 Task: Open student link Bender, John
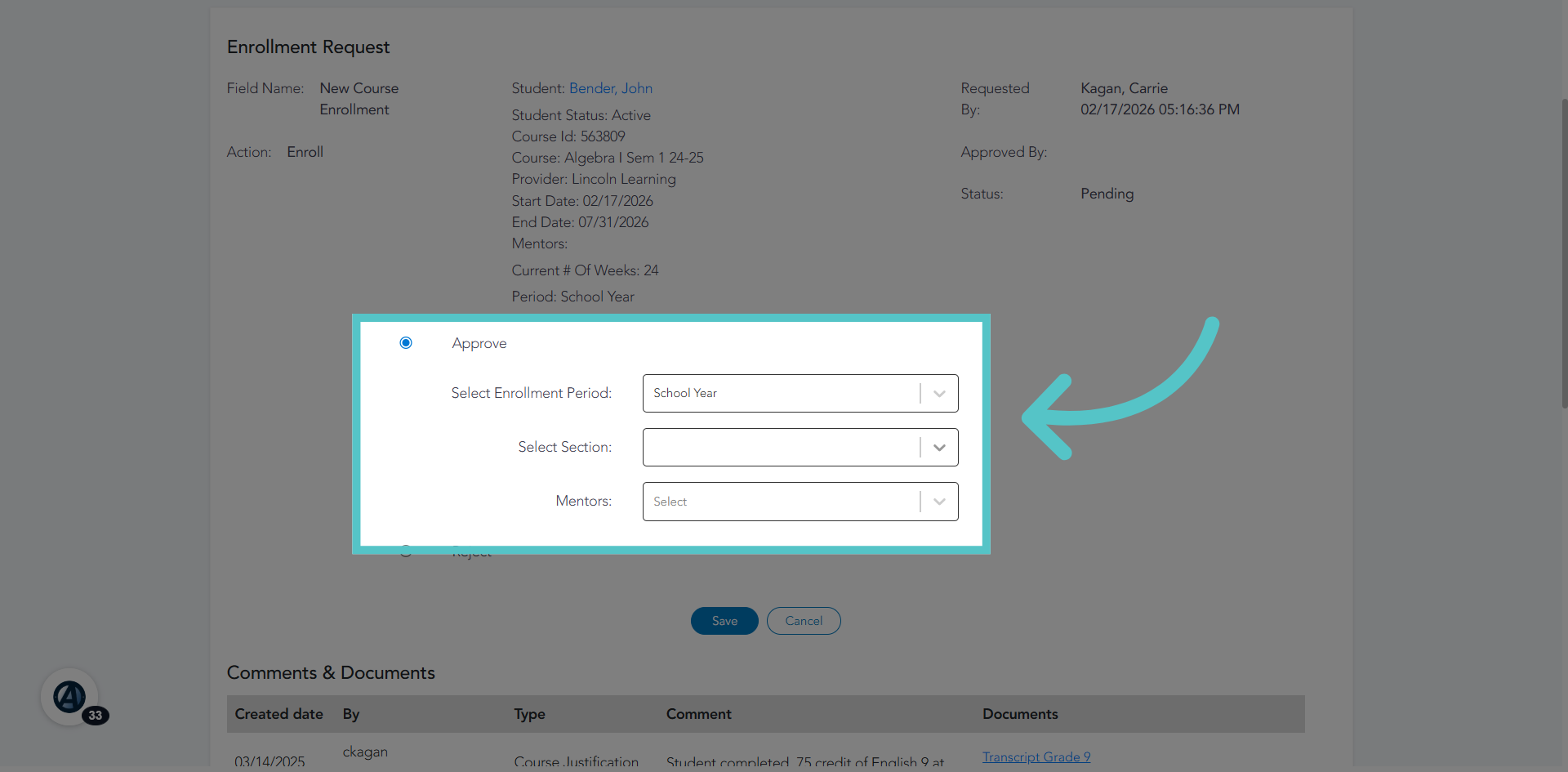[611, 88]
